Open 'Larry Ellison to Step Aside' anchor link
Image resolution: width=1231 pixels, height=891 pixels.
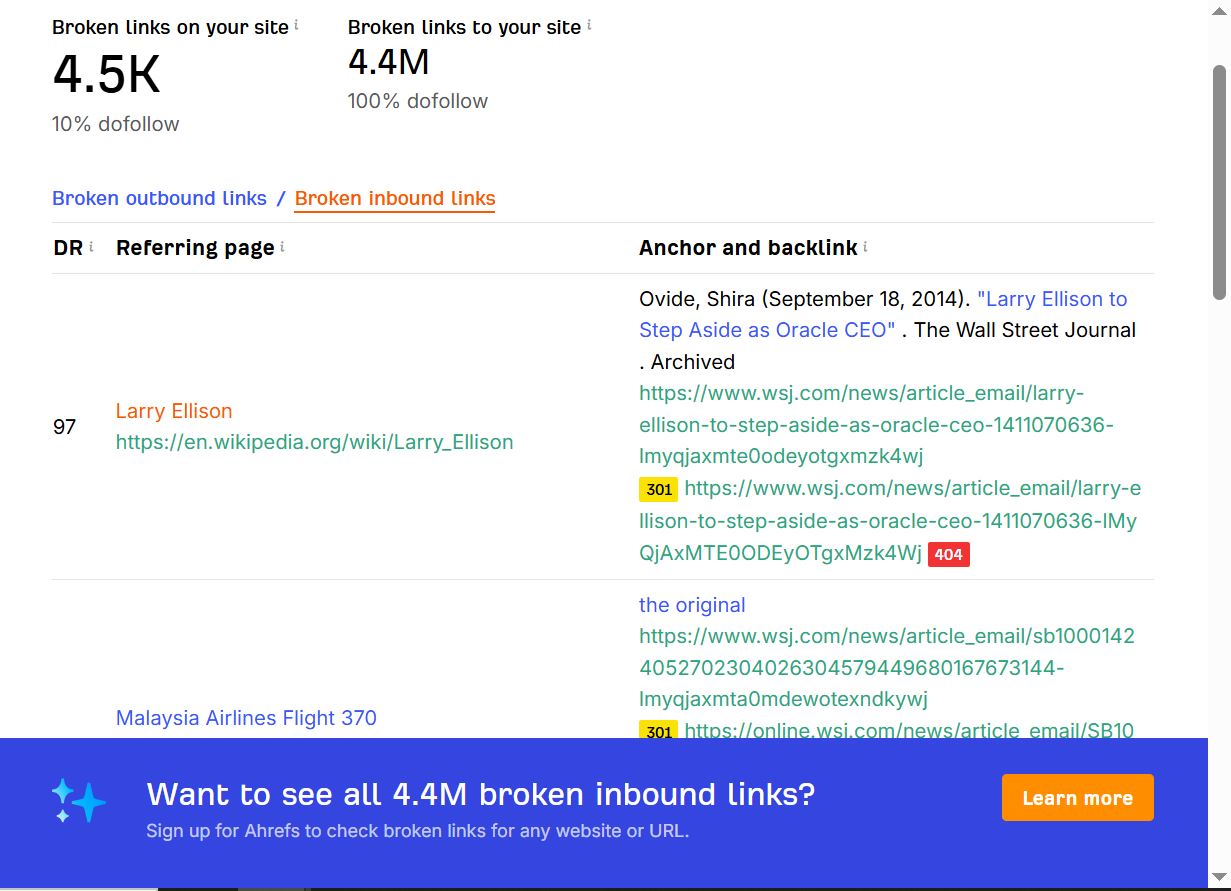[x=883, y=314]
